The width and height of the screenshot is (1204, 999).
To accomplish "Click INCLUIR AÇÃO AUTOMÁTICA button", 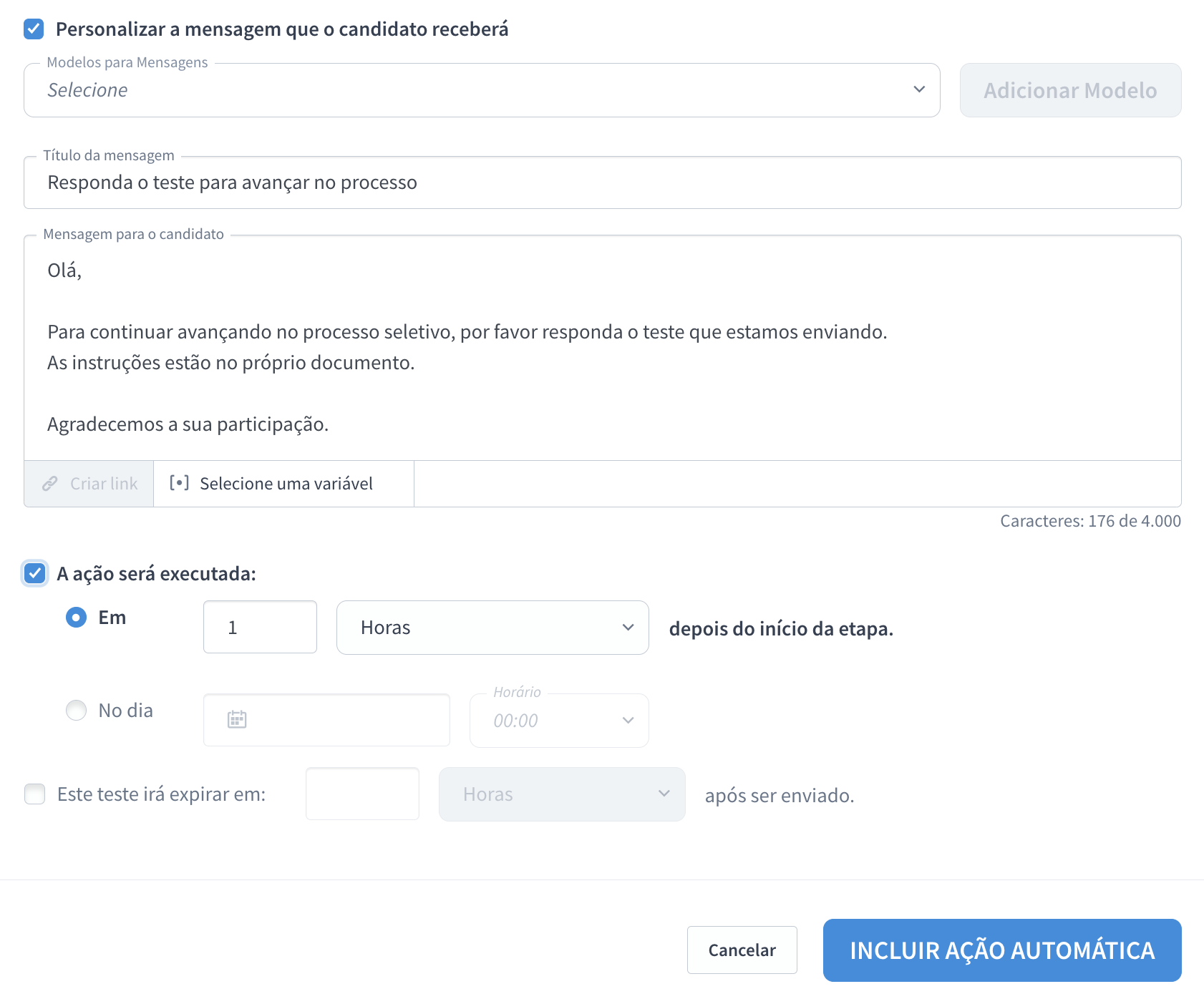I will click(1001, 950).
